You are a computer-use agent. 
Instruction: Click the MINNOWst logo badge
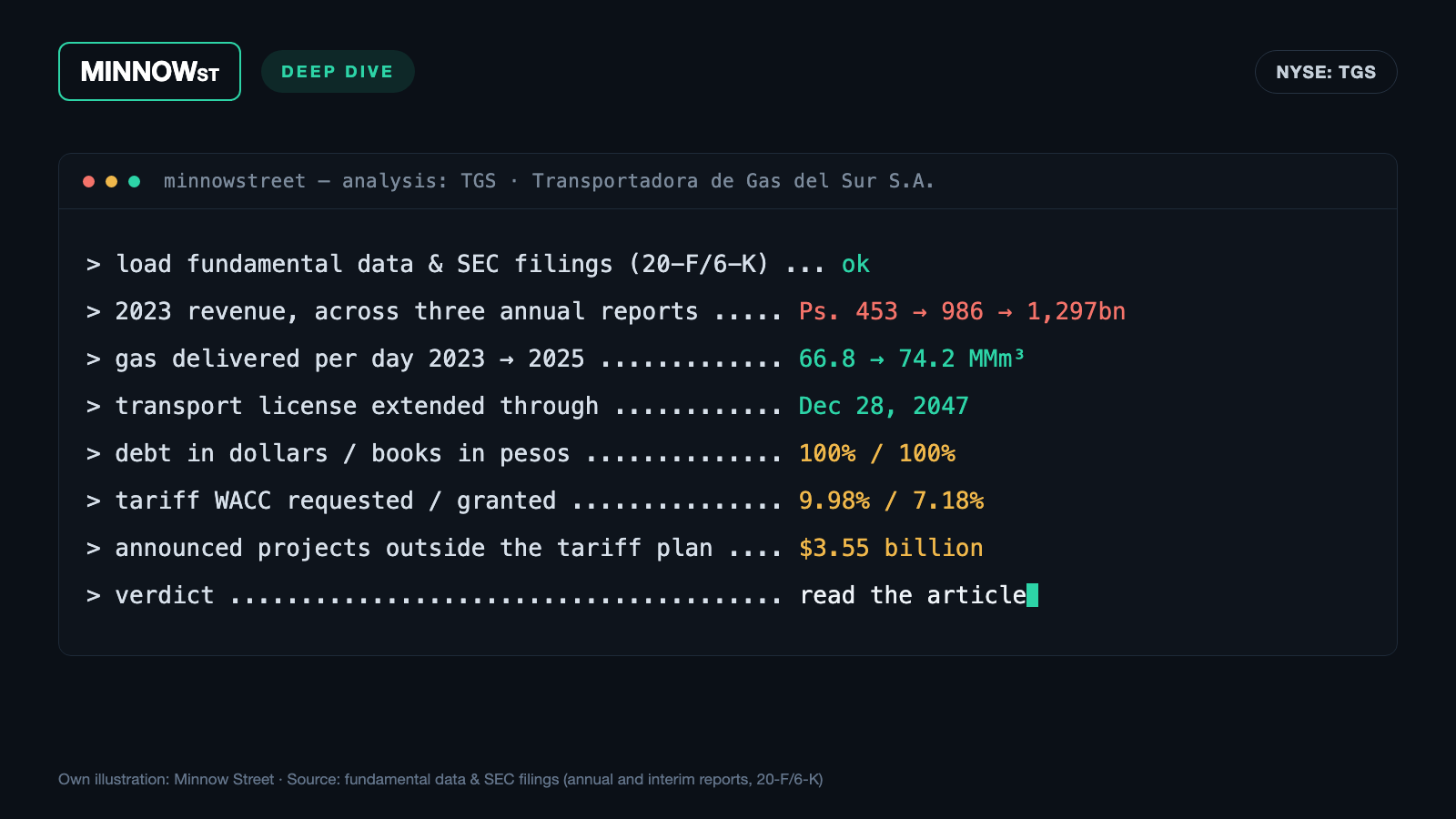tap(149, 72)
